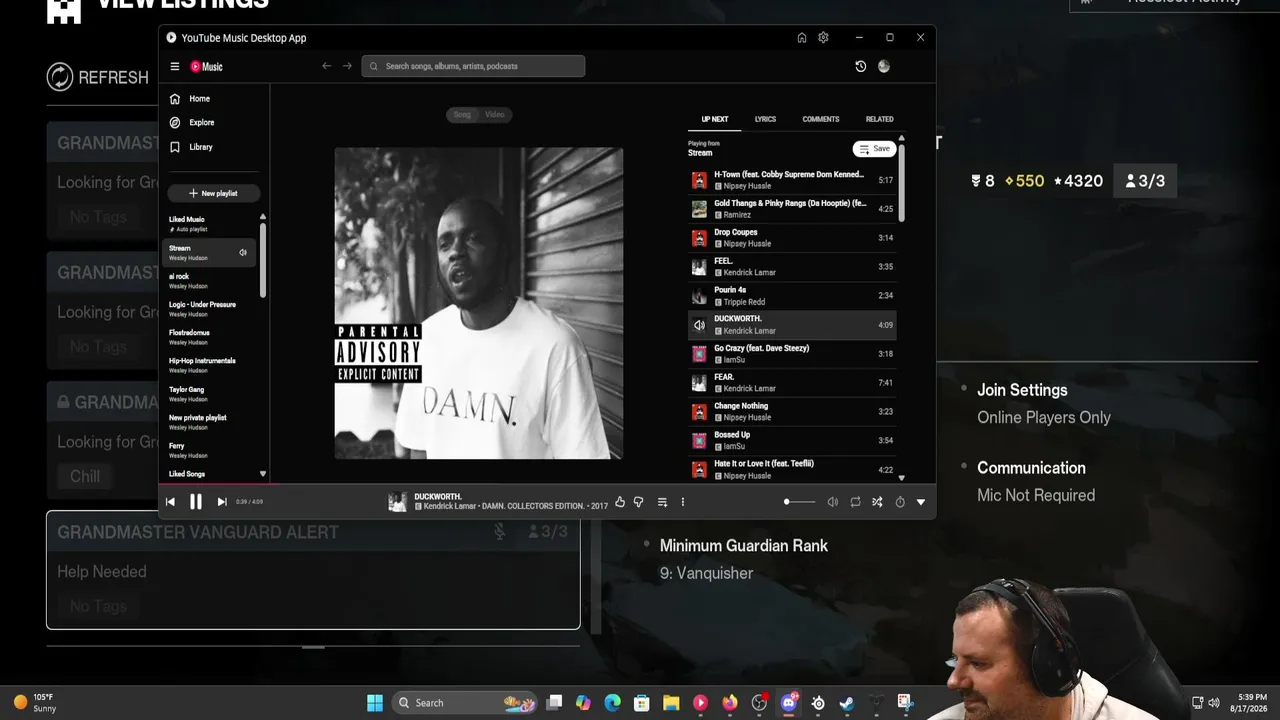1280x720 pixels.
Task: Open the Taylor Gang playlist
Action: pyautogui.click(x=210, y=394)
